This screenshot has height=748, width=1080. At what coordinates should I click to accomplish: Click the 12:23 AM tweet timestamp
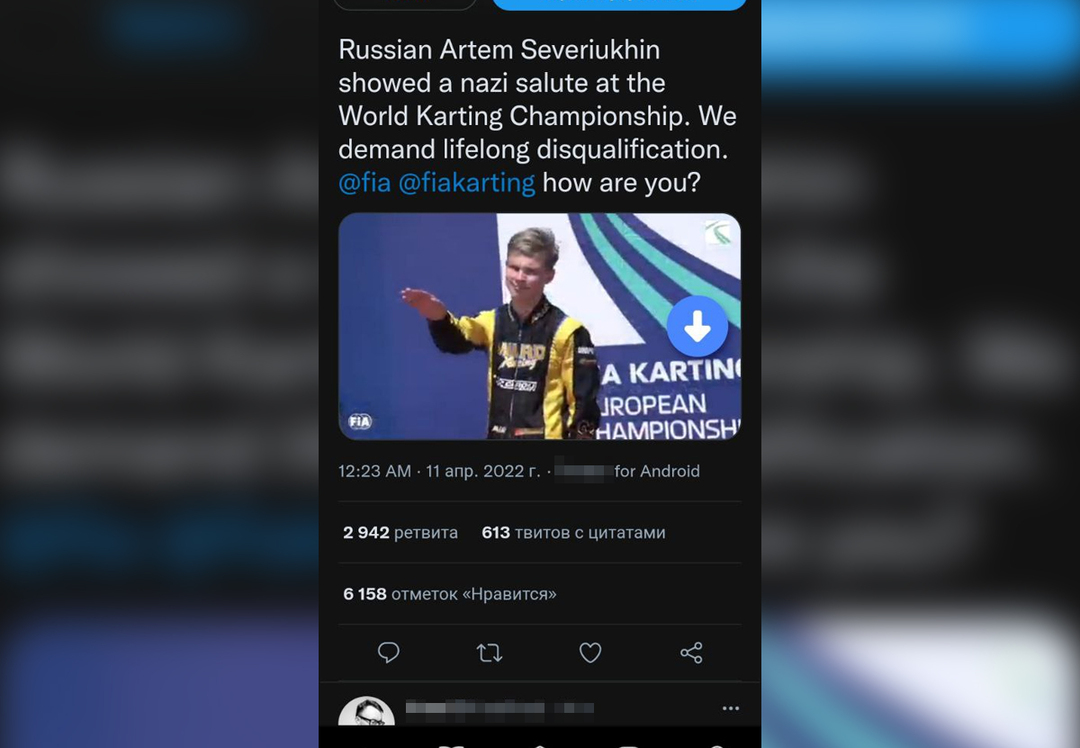pos(439,471)
